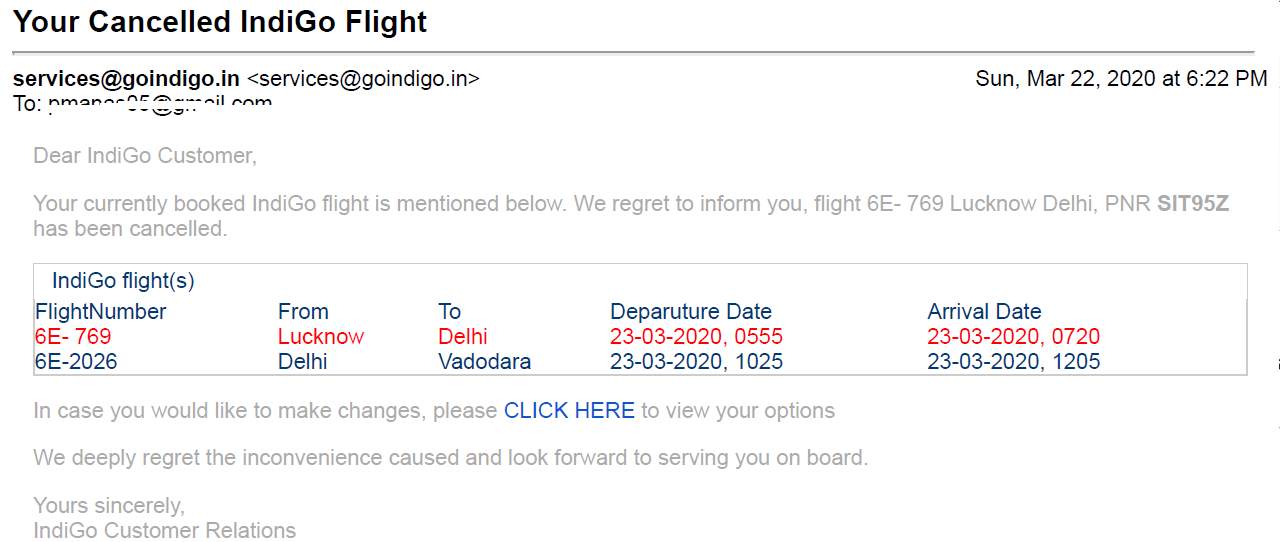The image size is (1280, 542).
Task: Click the IndiGo Customer Relations signature
Action: pos(165,530)
